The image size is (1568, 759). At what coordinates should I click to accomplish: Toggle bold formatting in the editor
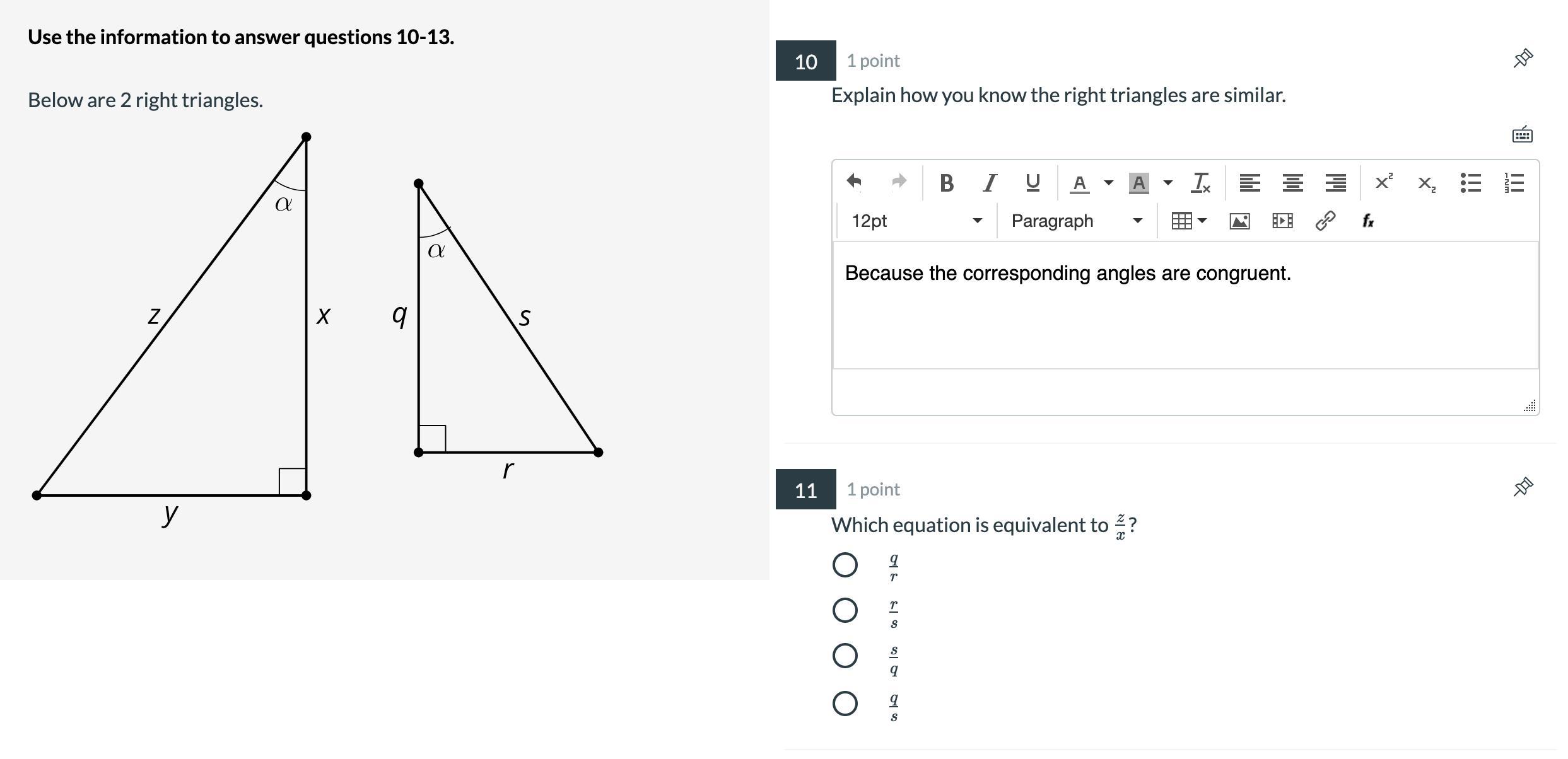[946, 183]
